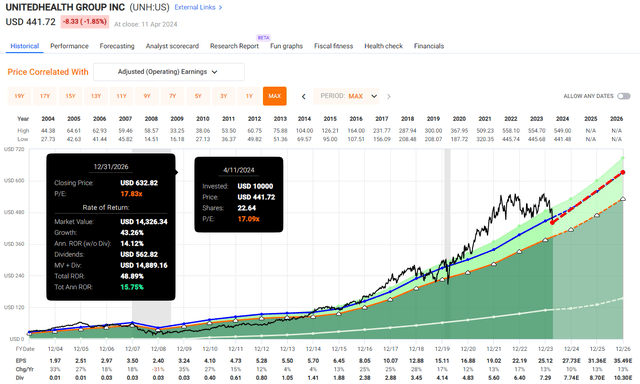Click the 12/26 white triangle earnings marker

(623, 199)
